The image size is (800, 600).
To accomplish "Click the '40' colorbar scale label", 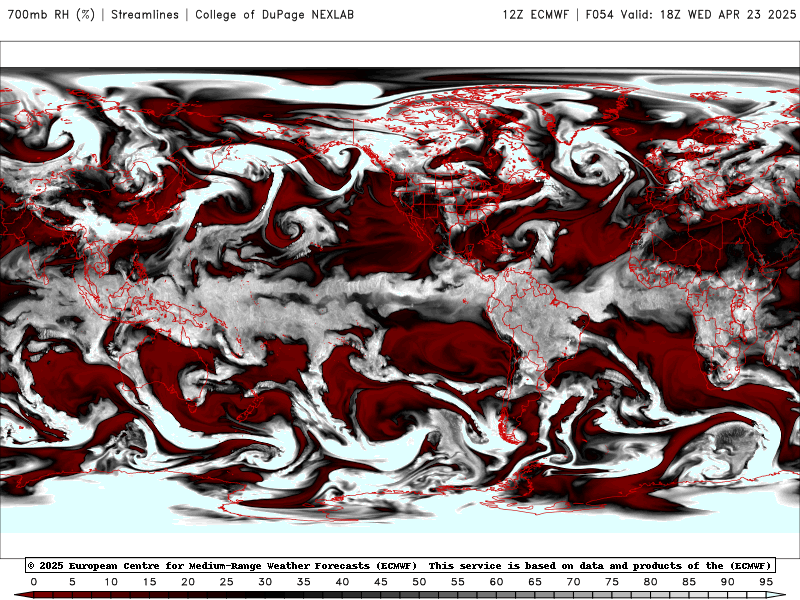I will pos(342,582).
